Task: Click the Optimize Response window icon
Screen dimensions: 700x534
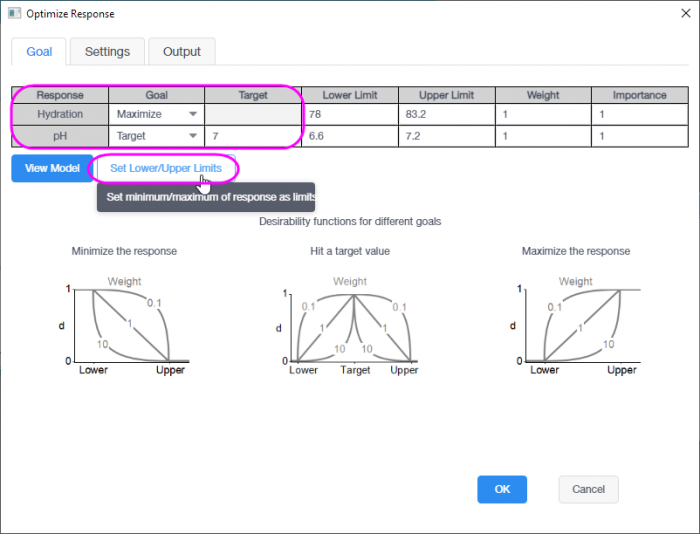Action: pyautogui.click(x=14, y=14)
